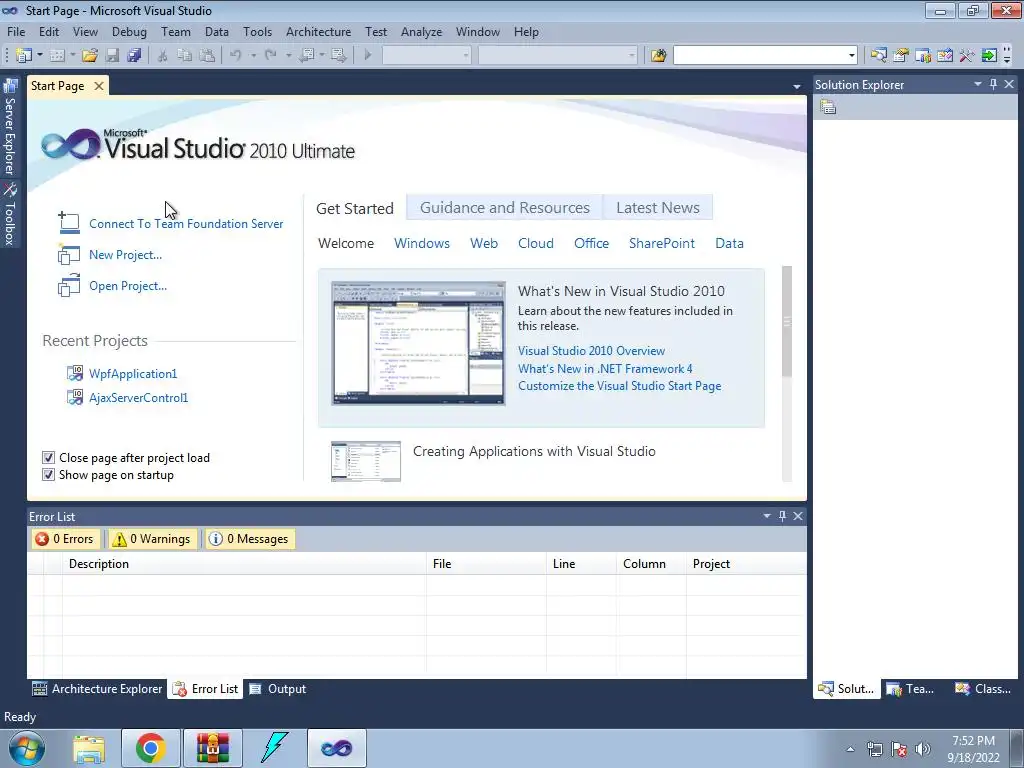Select the Cloud category link
Screen dimensions: 1024x768
(536, 244)
